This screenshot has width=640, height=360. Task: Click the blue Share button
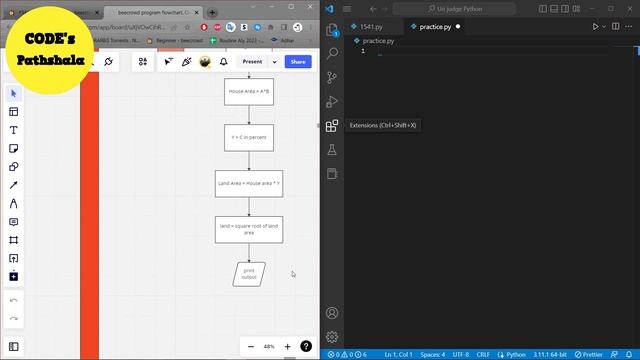coord(298,62)
